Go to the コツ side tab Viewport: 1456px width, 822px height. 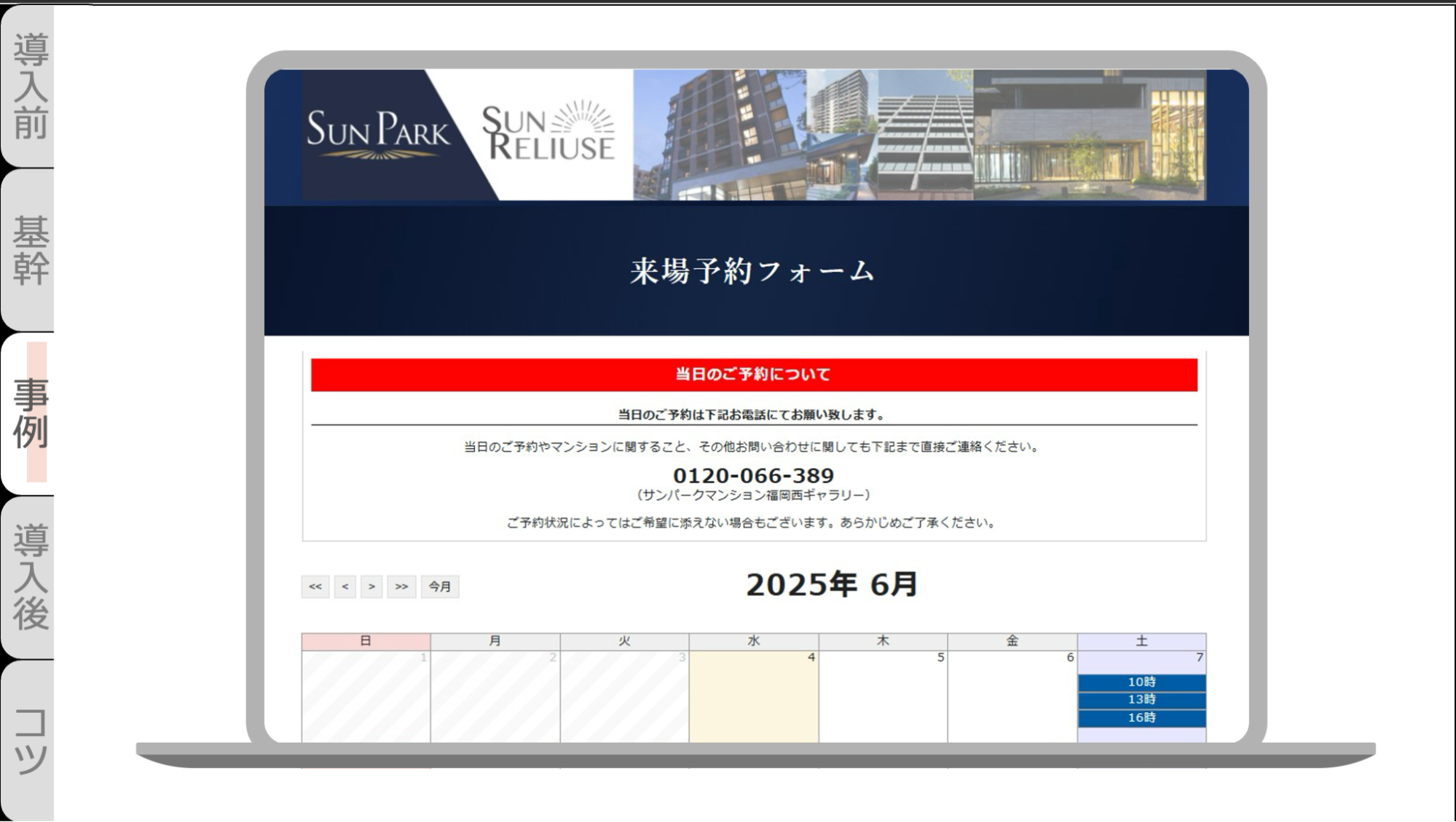pyautogui.click(x=28, y=740)
